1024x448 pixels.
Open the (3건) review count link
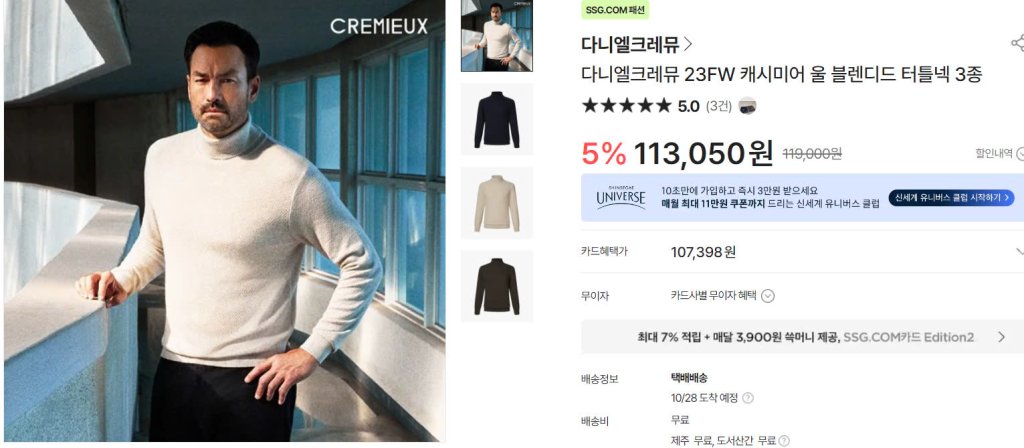pos(718,106)
